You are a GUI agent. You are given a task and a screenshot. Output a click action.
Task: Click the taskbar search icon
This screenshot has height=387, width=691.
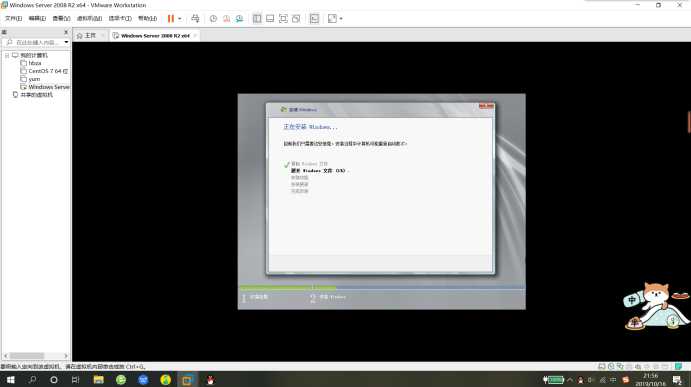(x=33, y=380)
